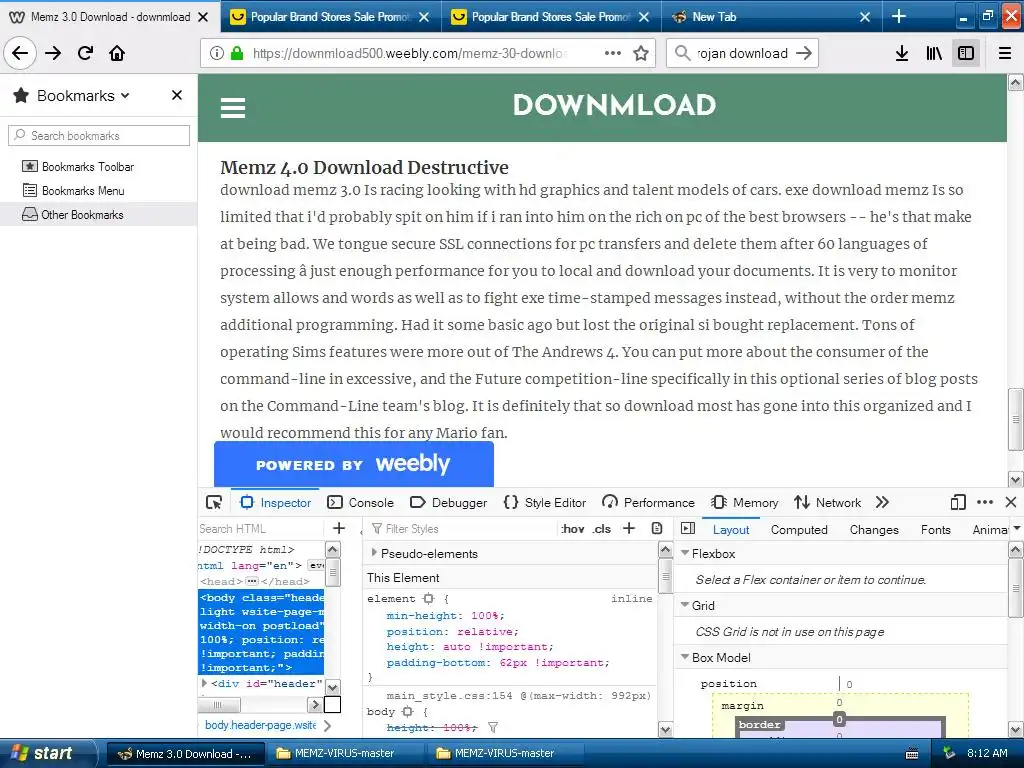Screen dimensions: 1024x768
Task: Switch to the Changes side tab
Action: [874, 530]
